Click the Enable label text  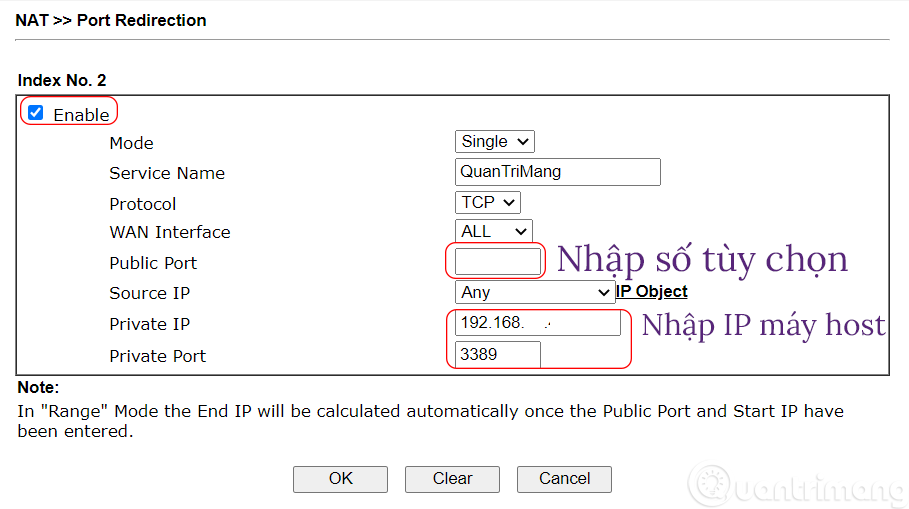click(x=81, y=115)
